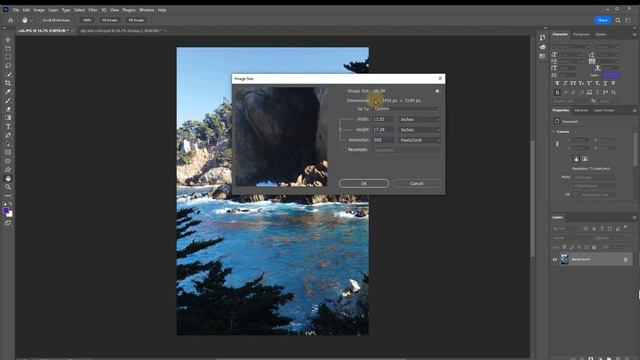
Task: Click the Faux Bold icon in Character panel
Action: 557,83
